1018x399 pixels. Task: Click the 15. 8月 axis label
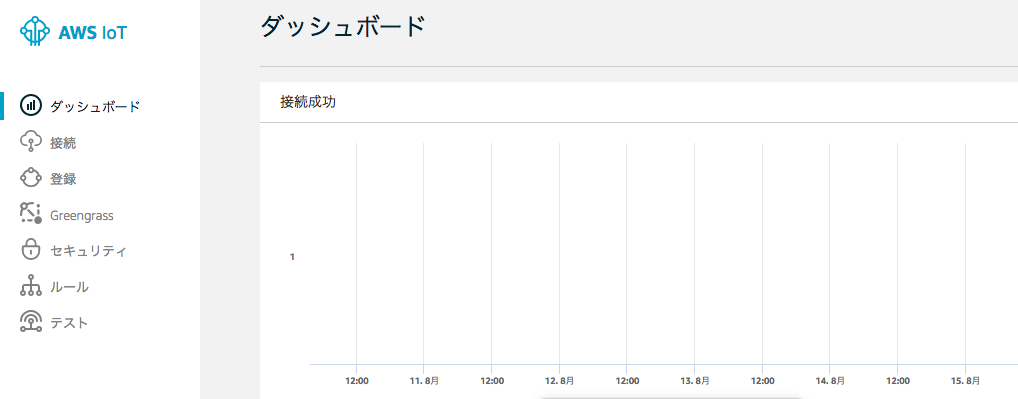965,381
